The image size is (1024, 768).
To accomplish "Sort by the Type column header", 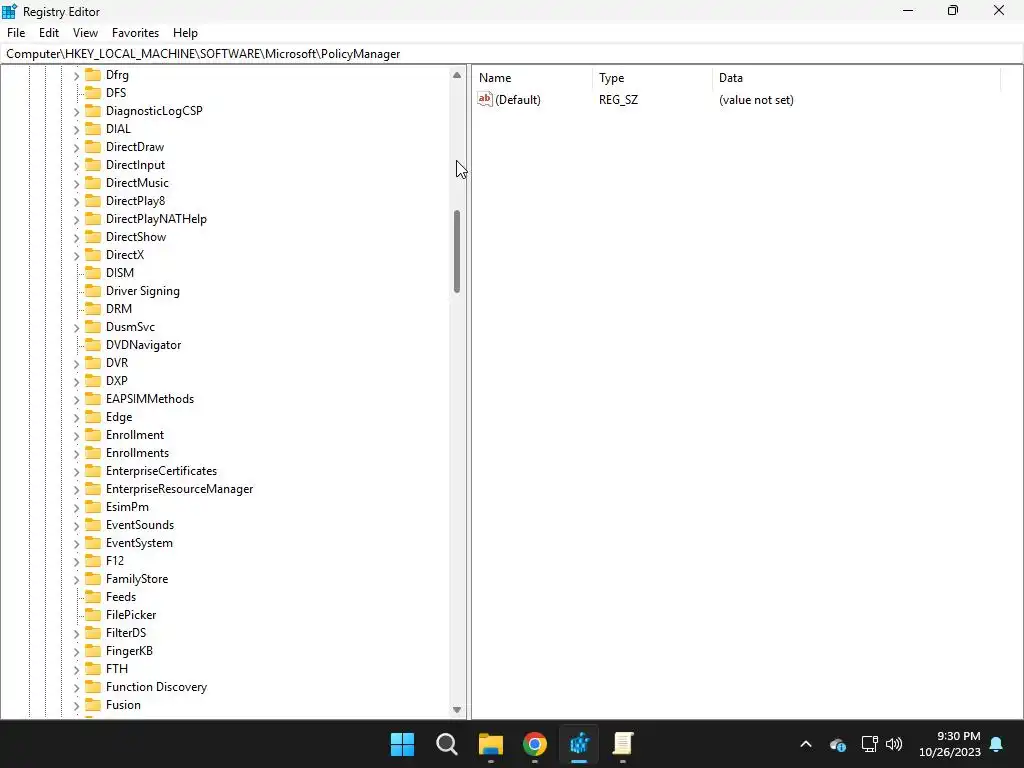I will [x=652, y=78].
